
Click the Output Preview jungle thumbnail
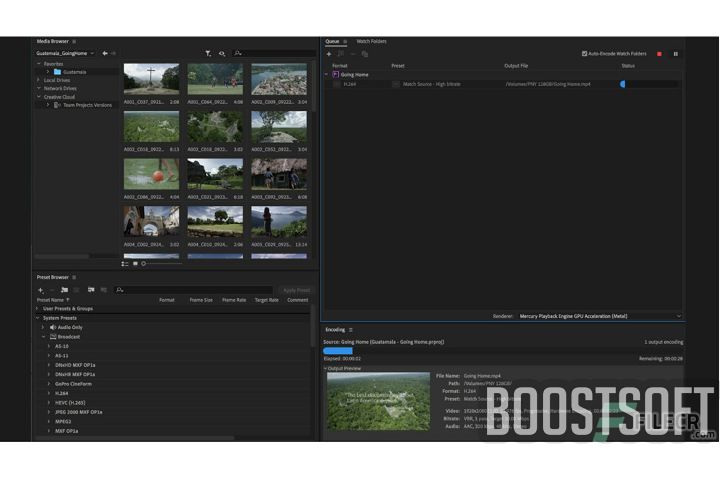[x=378, y=401]
